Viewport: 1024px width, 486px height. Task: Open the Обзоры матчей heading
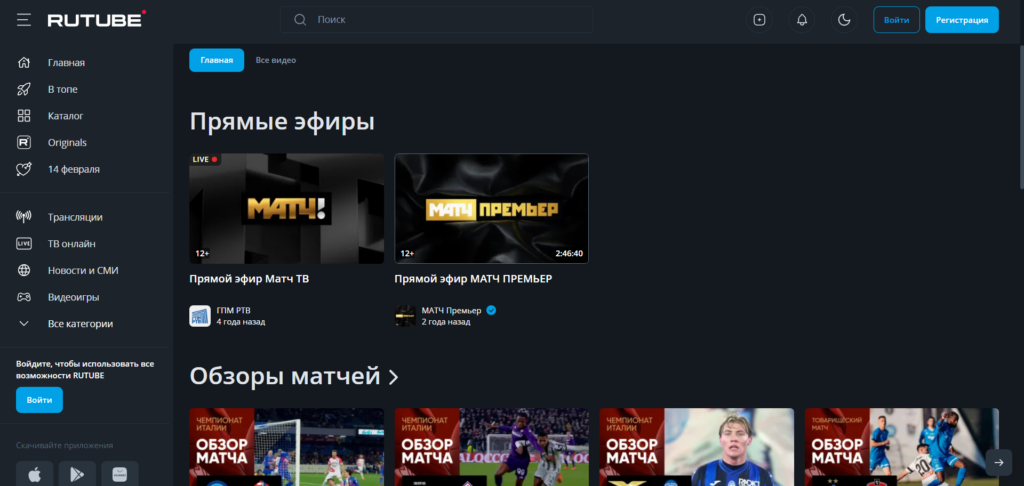pyautogui.click(x=285, y=376)
